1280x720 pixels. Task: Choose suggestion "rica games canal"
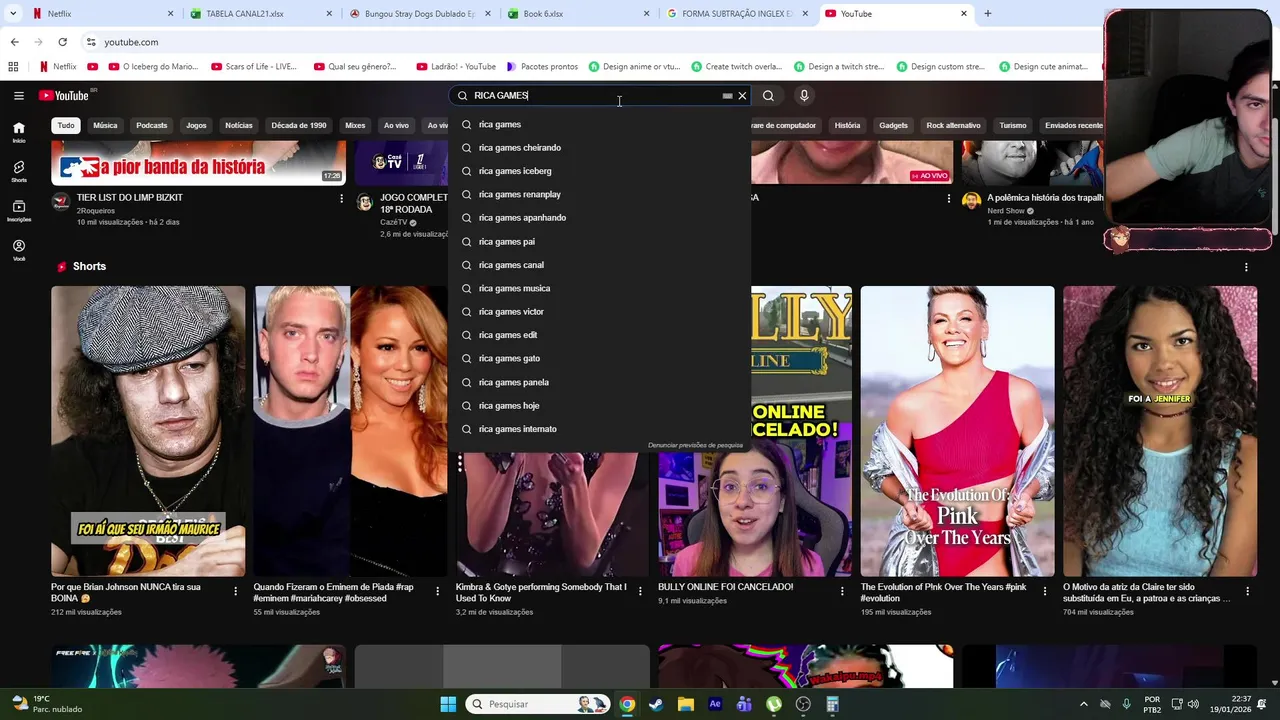pos(600,265)
